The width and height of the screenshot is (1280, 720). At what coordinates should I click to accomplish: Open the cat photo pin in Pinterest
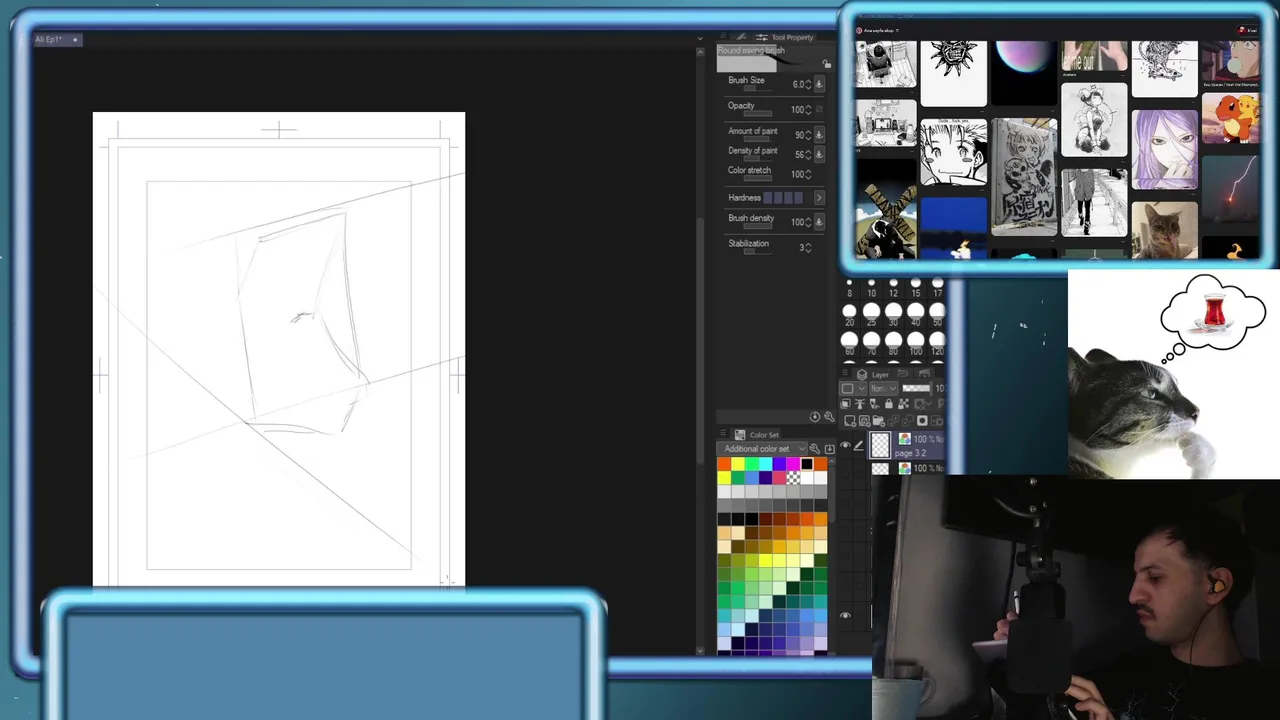[1165, 229]
